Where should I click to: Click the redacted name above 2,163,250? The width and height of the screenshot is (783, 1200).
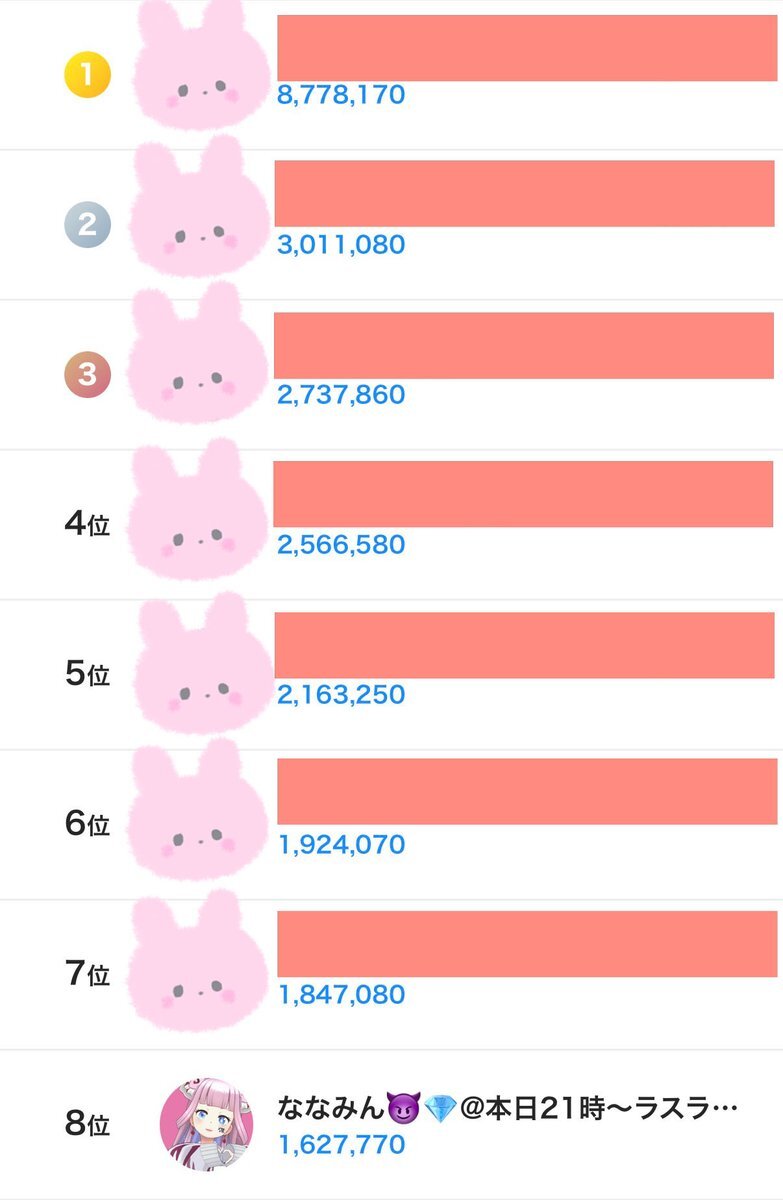524,645
